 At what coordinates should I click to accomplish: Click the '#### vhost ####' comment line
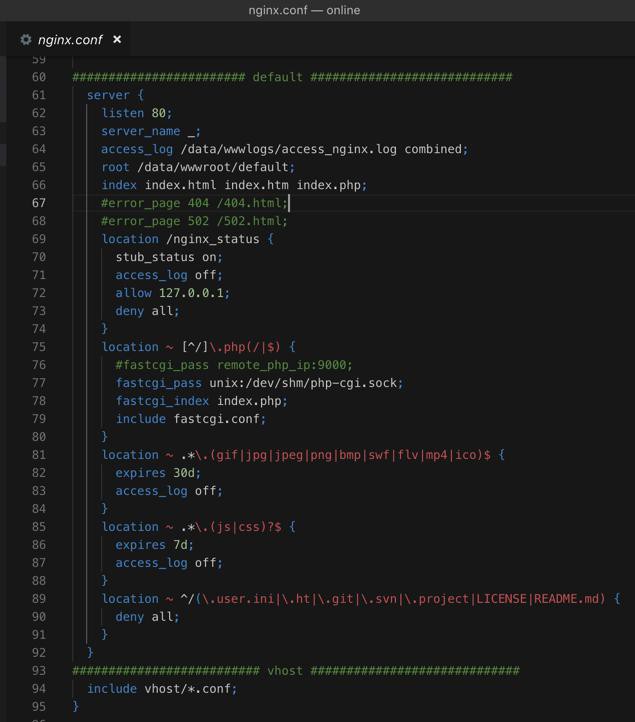point(296,670)
